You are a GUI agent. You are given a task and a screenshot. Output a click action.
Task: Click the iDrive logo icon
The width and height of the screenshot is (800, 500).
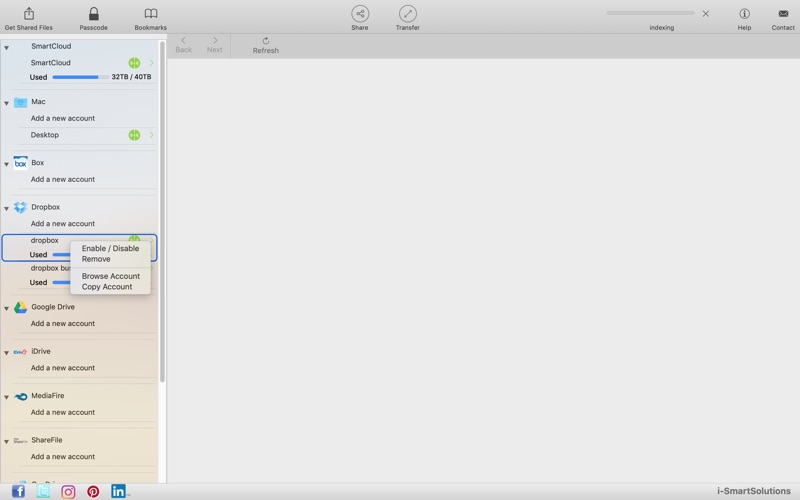point(20,352)
